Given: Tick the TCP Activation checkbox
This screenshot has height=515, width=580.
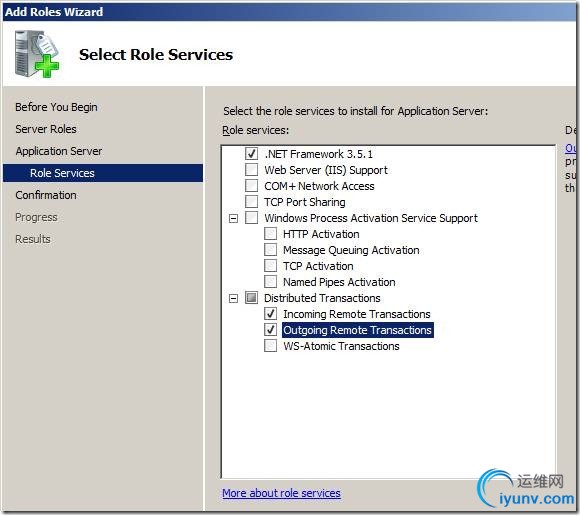Looking at the screenshot, I should click(270, 266).
